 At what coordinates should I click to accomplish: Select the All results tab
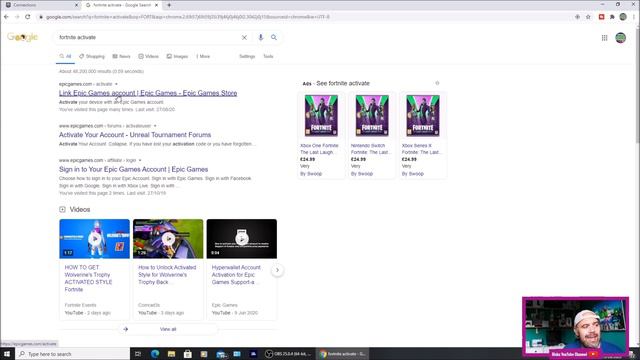point(65,56)
